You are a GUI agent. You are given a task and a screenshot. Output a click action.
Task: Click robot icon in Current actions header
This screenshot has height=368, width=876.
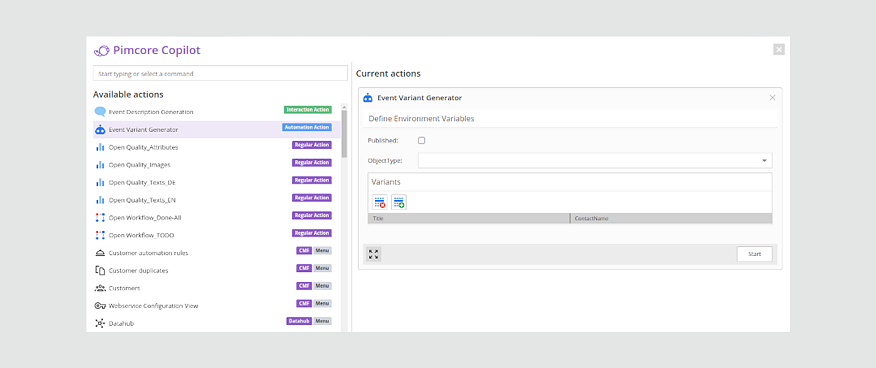pos(368,98)
